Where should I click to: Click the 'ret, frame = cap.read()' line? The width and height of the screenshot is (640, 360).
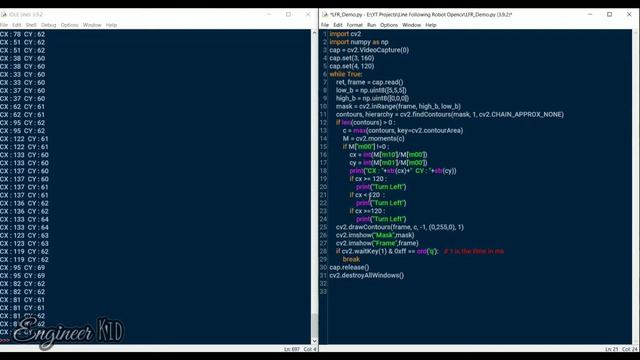pos(369,82)
